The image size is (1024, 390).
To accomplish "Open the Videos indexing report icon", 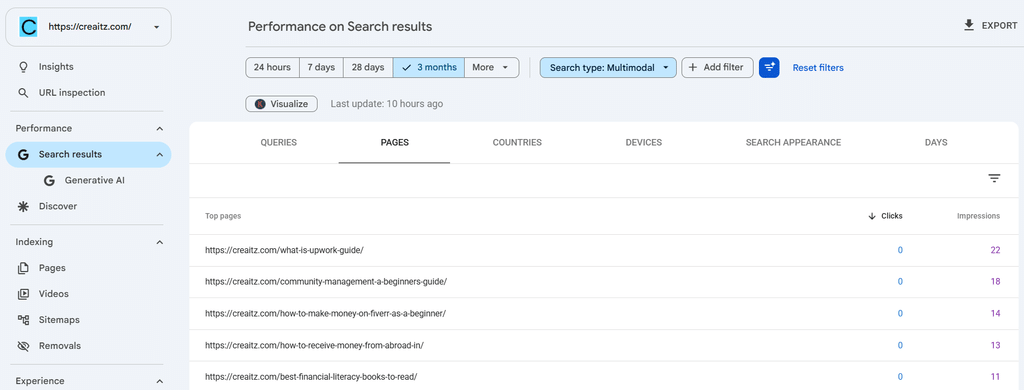I will [24, 294].
